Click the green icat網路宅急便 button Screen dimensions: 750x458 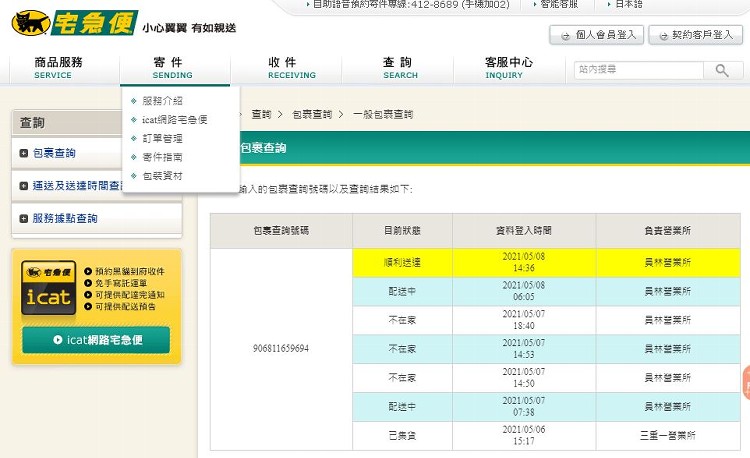(x=96, y=340)
